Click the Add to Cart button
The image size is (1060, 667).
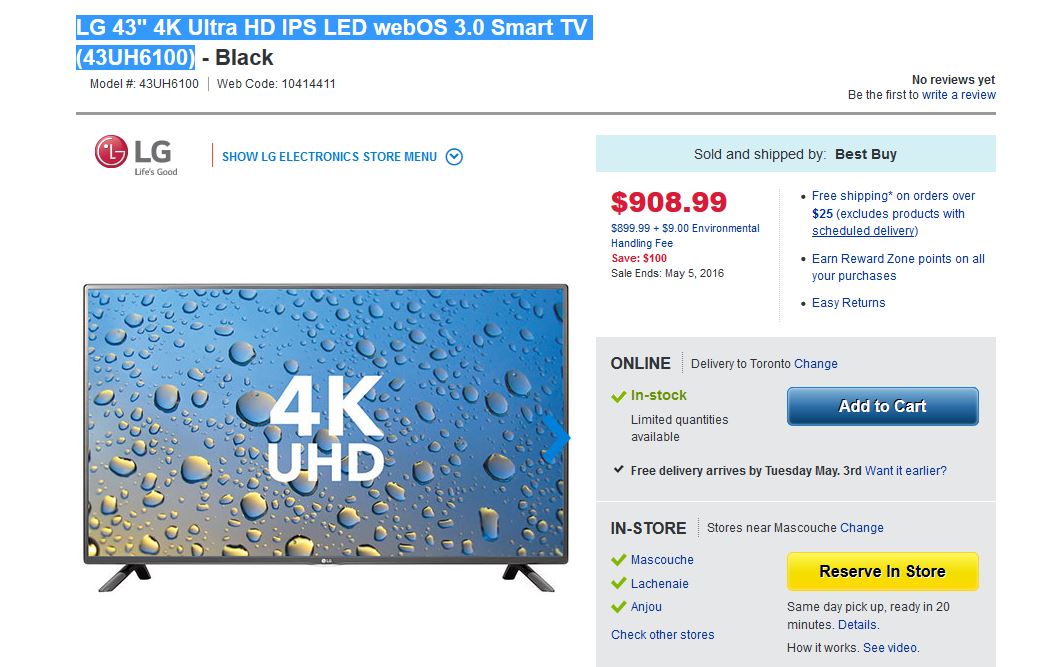coord(882,406)
